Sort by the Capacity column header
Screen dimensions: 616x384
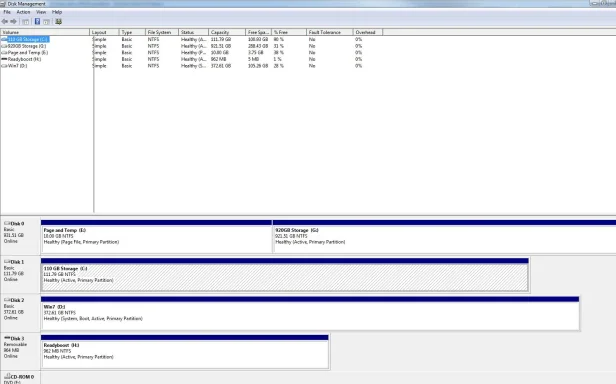tap(227, 32)
